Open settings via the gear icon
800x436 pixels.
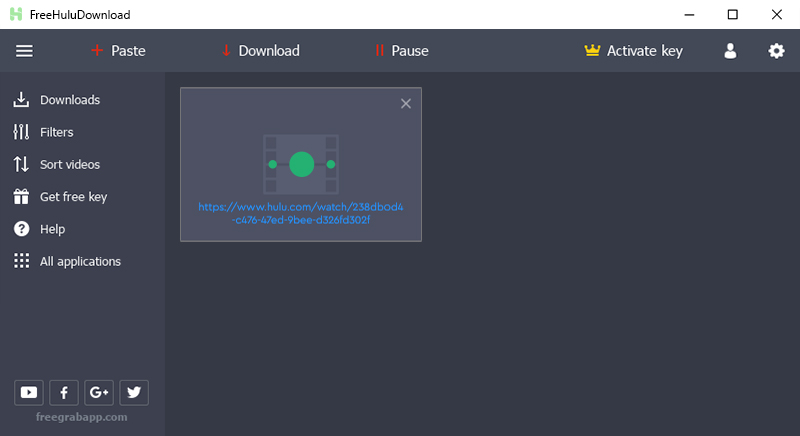pyautogui.click(x=776, y=51)
